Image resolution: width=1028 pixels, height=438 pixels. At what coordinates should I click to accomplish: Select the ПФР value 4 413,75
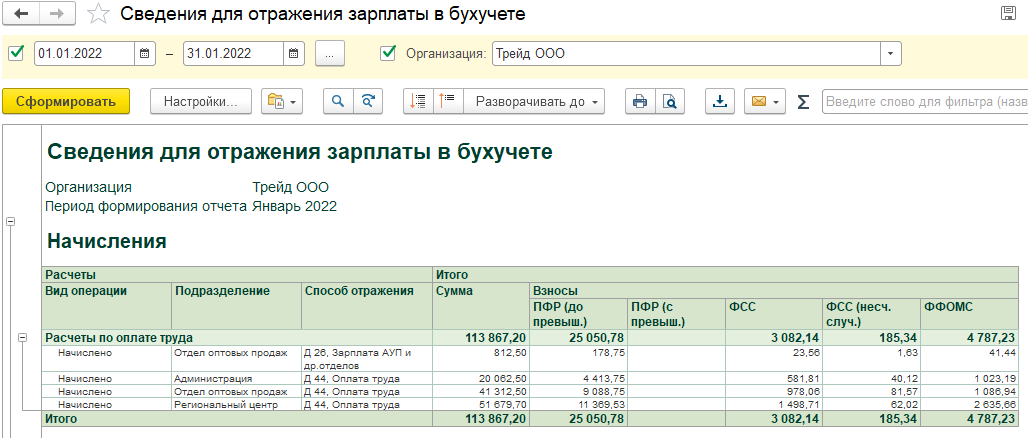tap(578, 378)
